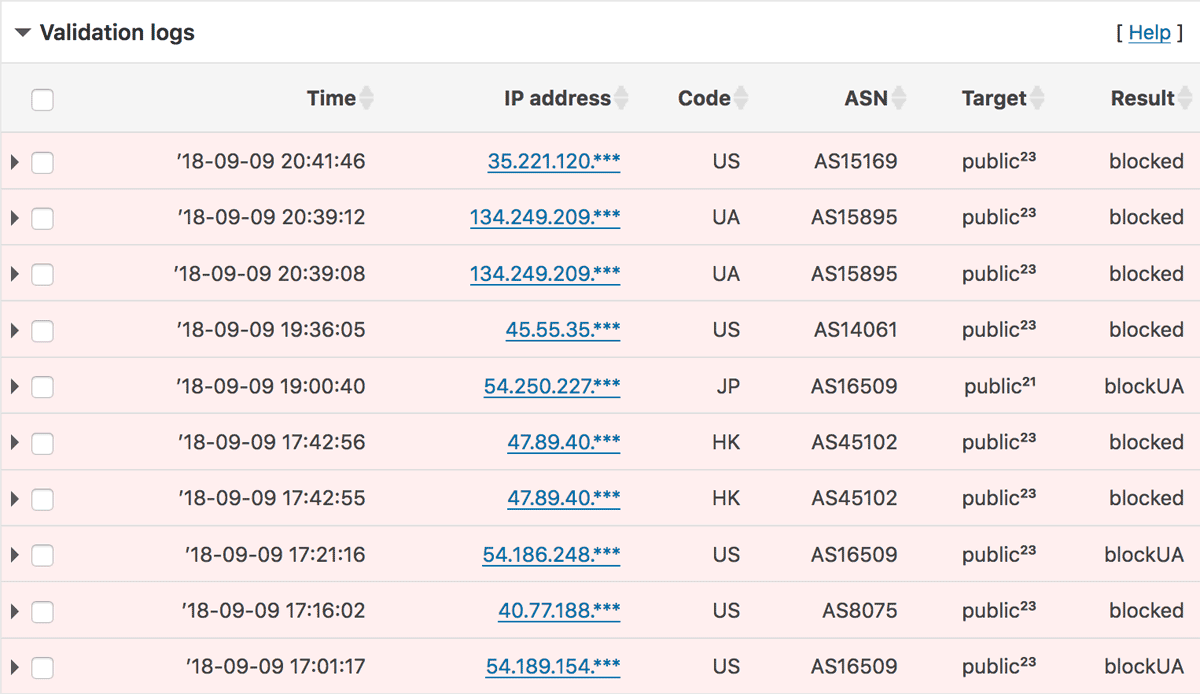Open the Help link
The height and width of the screenshot is (694, 1200).
tap(1149, 33)
